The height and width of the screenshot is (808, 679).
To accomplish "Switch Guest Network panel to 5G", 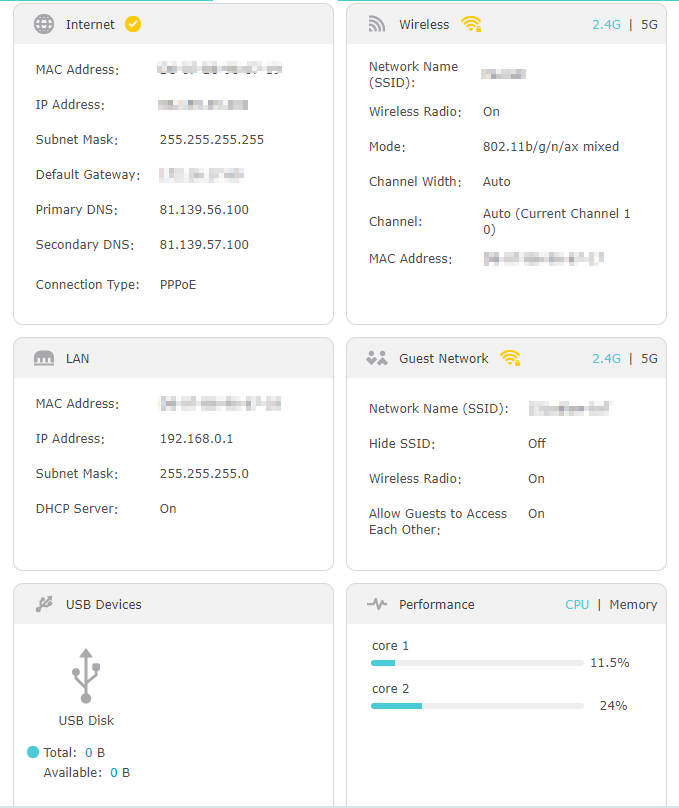I will click(x=649, y=358).
